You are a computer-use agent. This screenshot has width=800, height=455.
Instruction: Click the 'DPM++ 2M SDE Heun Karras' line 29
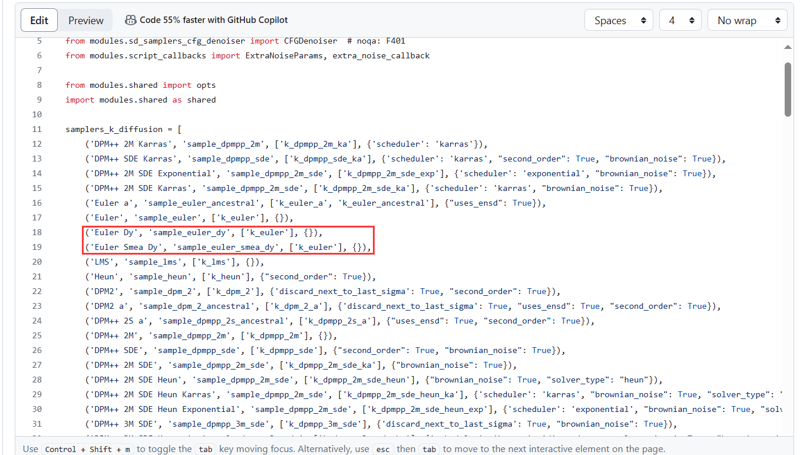433,395
